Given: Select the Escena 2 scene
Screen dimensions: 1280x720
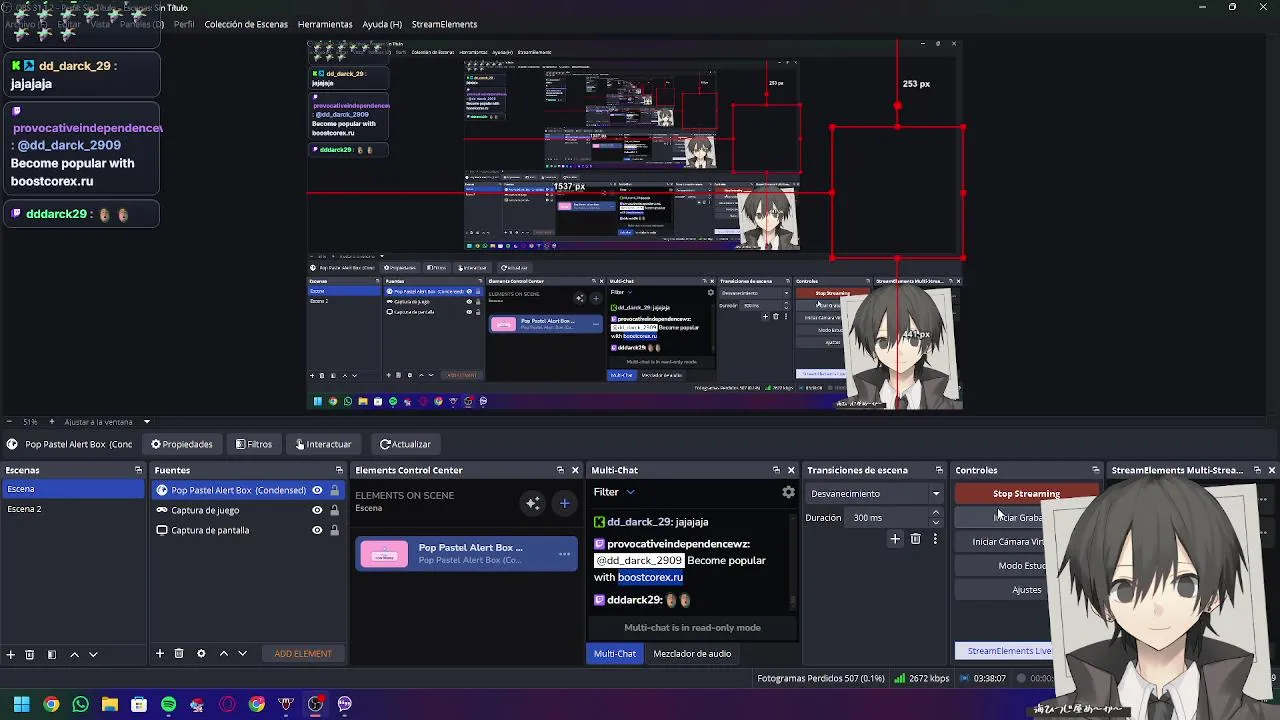Looking at the screenshot, I should point(72,509).
